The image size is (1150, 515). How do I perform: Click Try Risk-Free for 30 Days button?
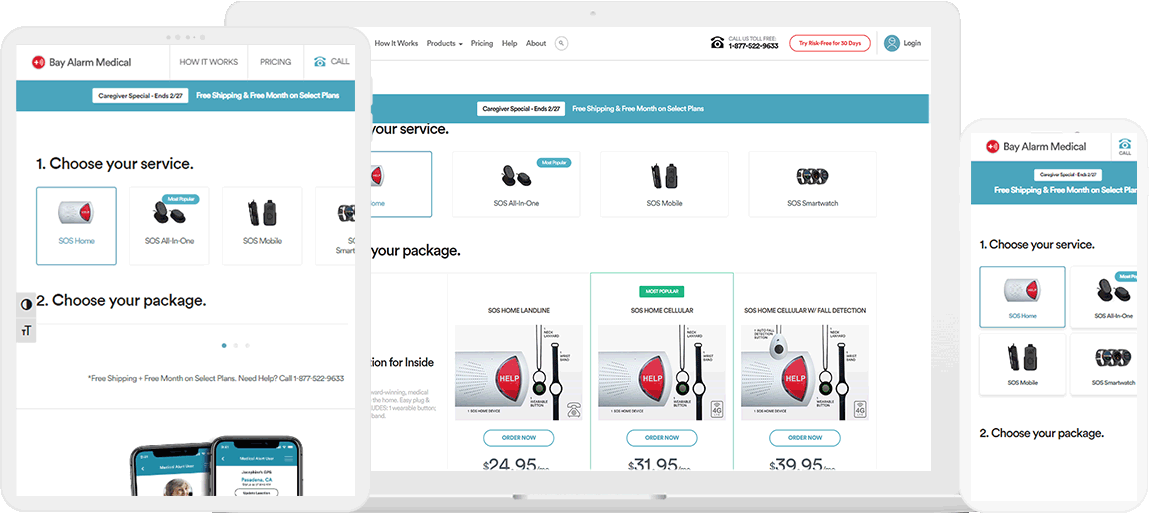[829, 43]
